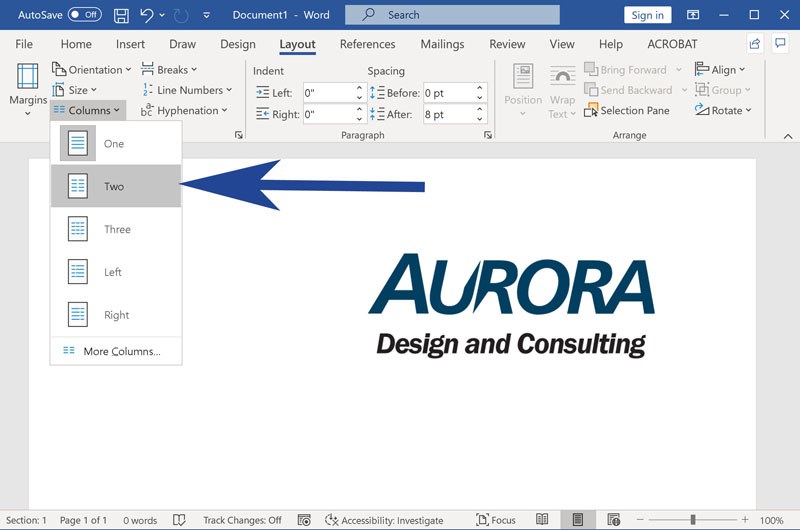
Task: Enable Focus mode
Action: (495, 520)
